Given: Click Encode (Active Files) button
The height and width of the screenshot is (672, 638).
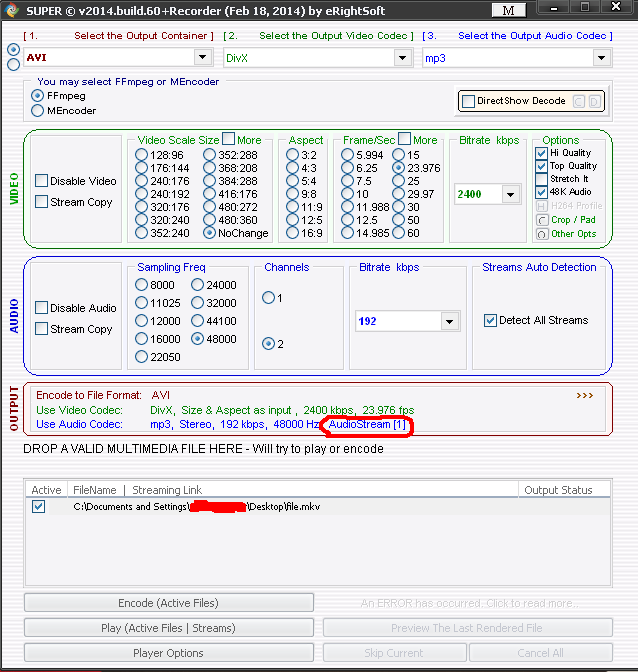Looking at the screenshot, I should [x=169, y=603].
